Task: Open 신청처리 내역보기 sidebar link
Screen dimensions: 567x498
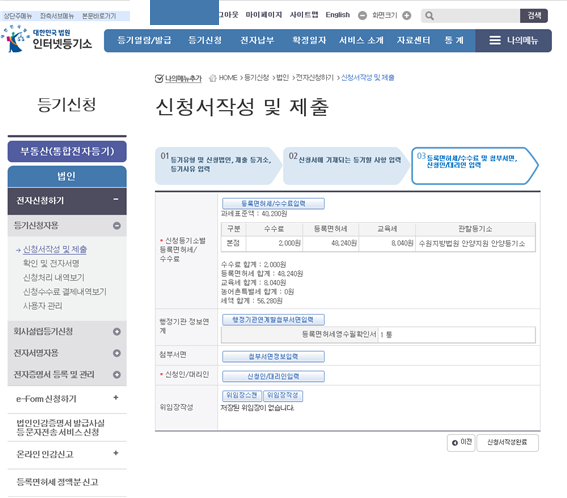Action: [x=54, y=277]
